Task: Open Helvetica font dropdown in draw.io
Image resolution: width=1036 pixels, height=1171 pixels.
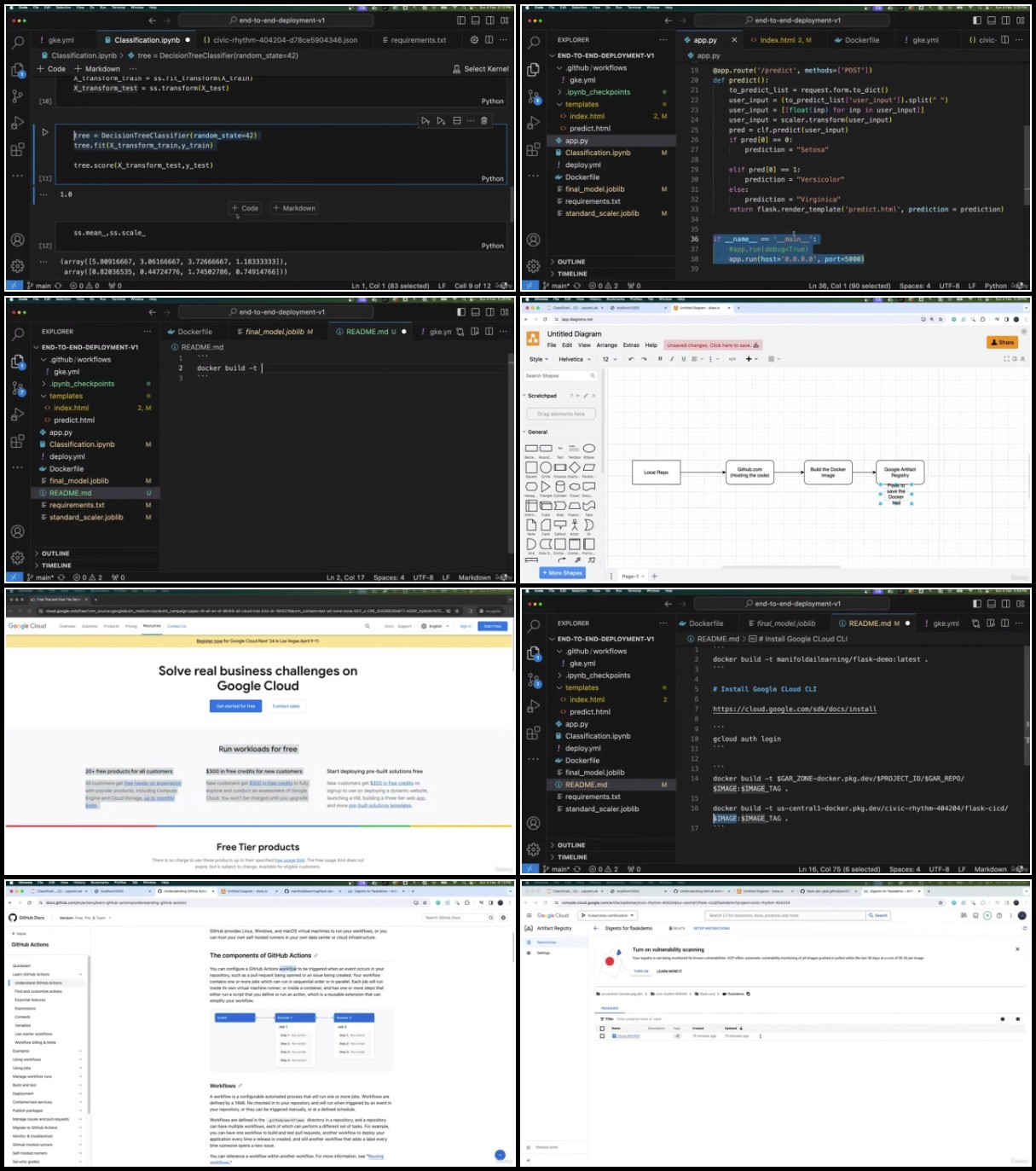Action: (575, 359)
